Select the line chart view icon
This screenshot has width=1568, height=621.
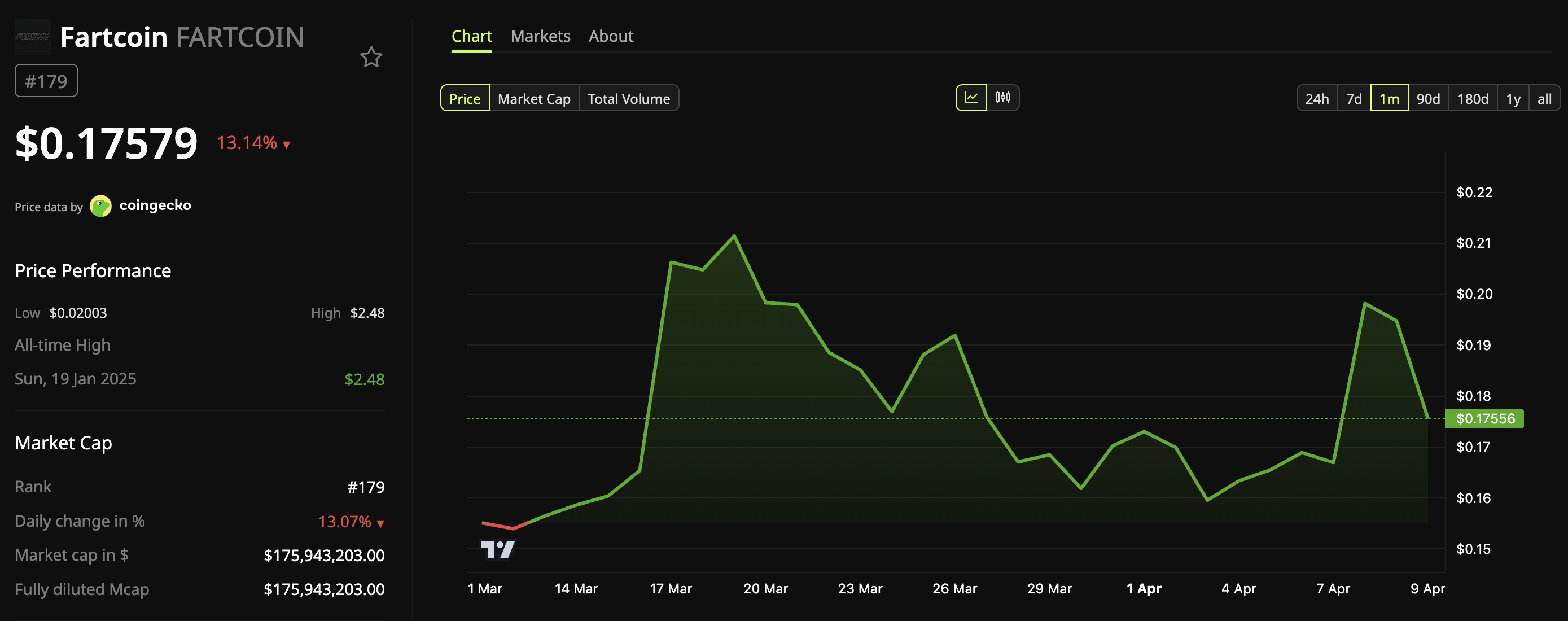coord(972,97)
